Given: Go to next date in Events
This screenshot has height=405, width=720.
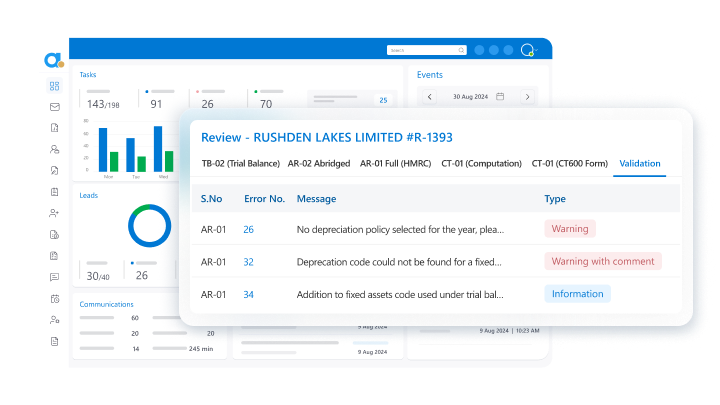Looking at the screenshot, I should click(527, 97).
